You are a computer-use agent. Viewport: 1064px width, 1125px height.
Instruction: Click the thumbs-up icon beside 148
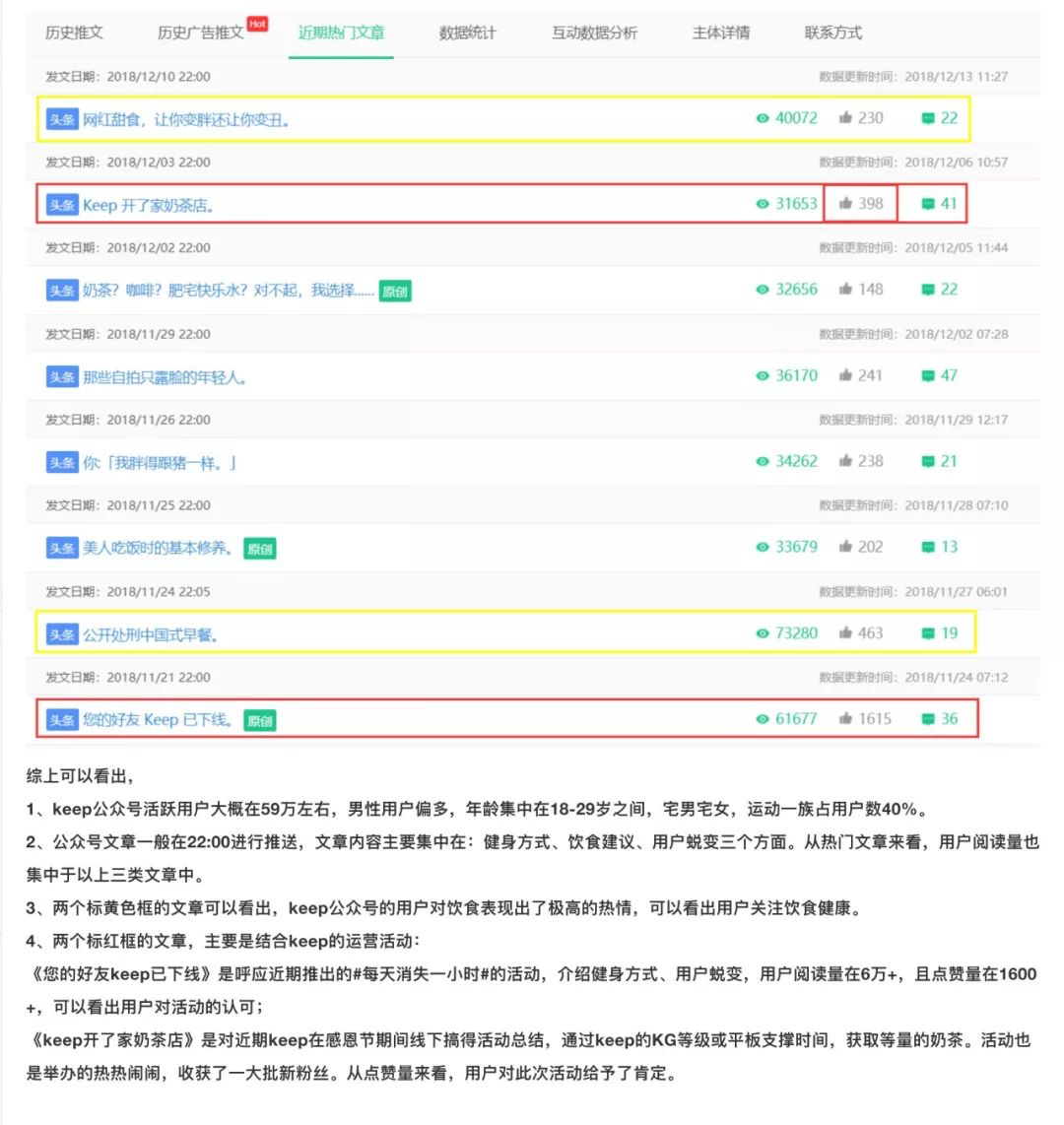point(845,289)
